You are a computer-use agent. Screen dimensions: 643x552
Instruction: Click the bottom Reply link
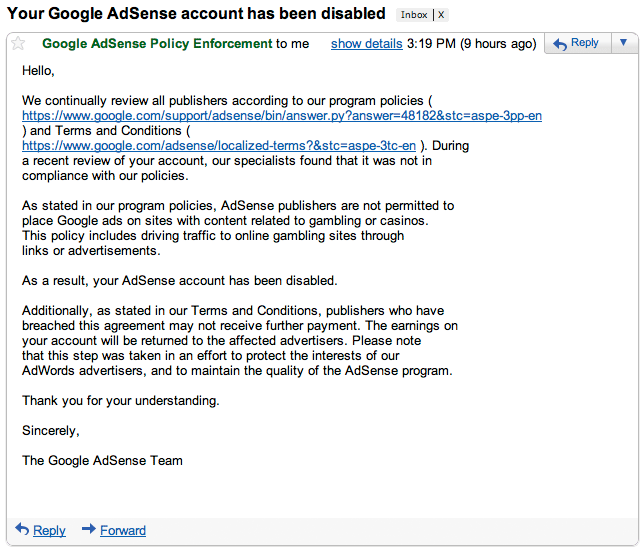pos(49,530)
